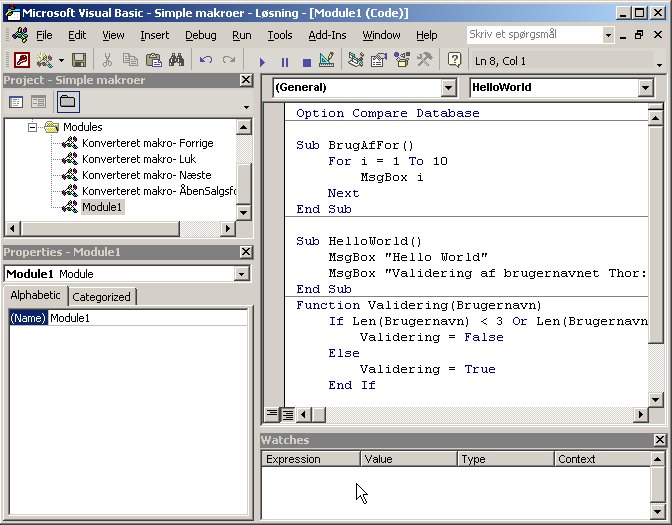Switch to the Categorized properties tab

pos(101,297)
